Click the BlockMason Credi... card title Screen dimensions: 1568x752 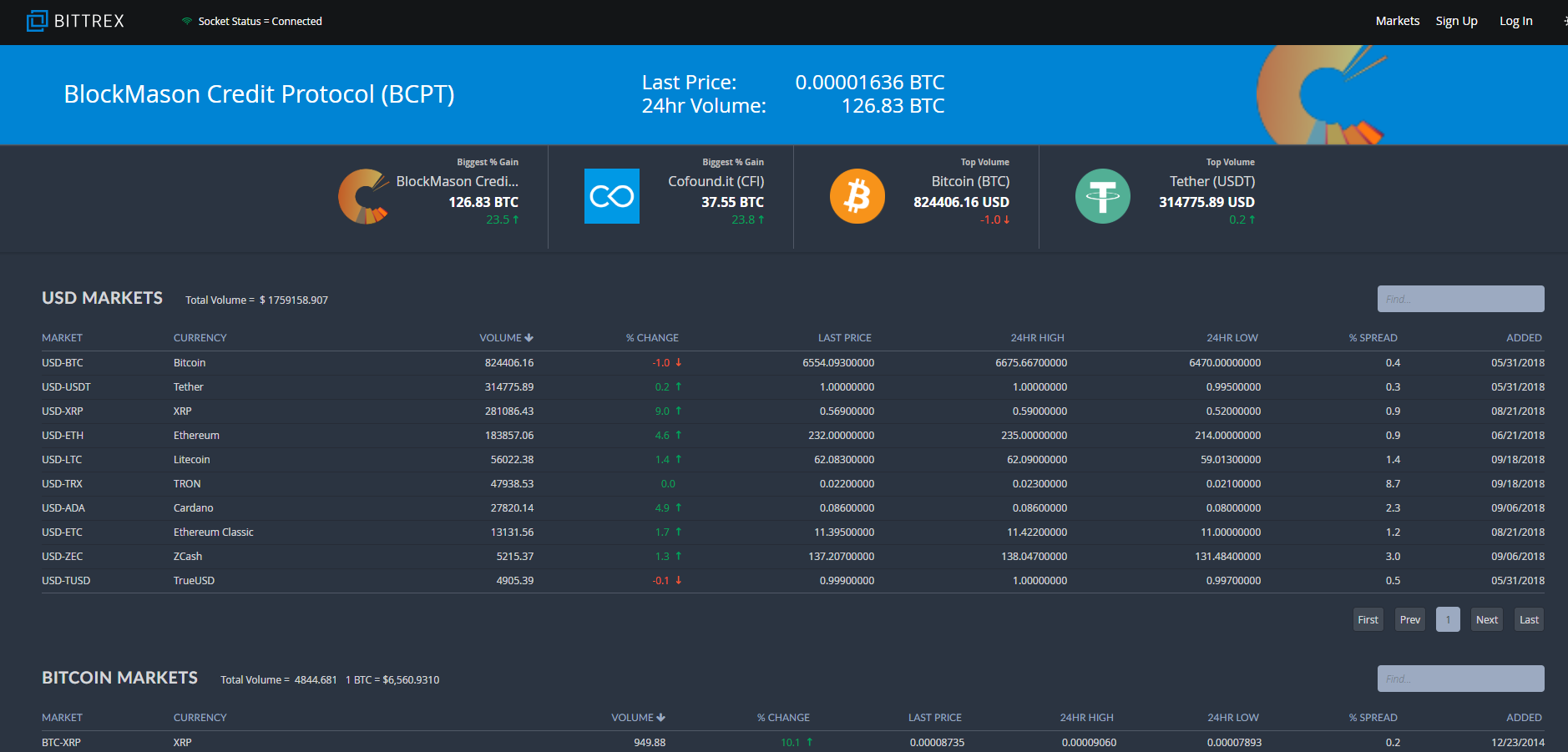[458, 181]
